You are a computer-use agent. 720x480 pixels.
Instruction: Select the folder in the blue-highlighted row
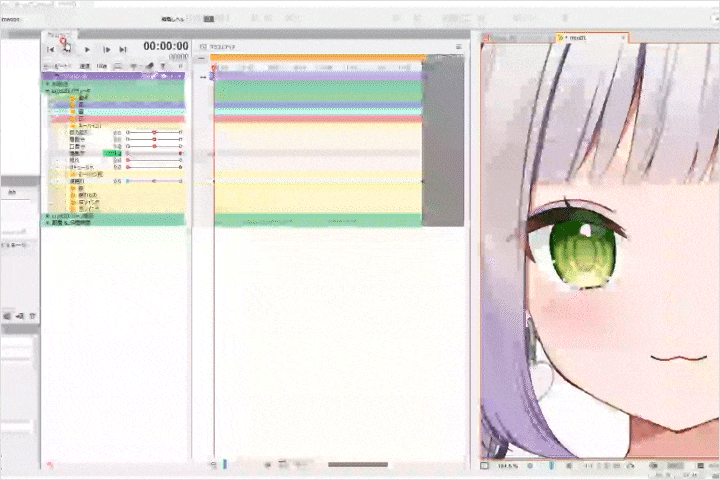pos(73,105)
